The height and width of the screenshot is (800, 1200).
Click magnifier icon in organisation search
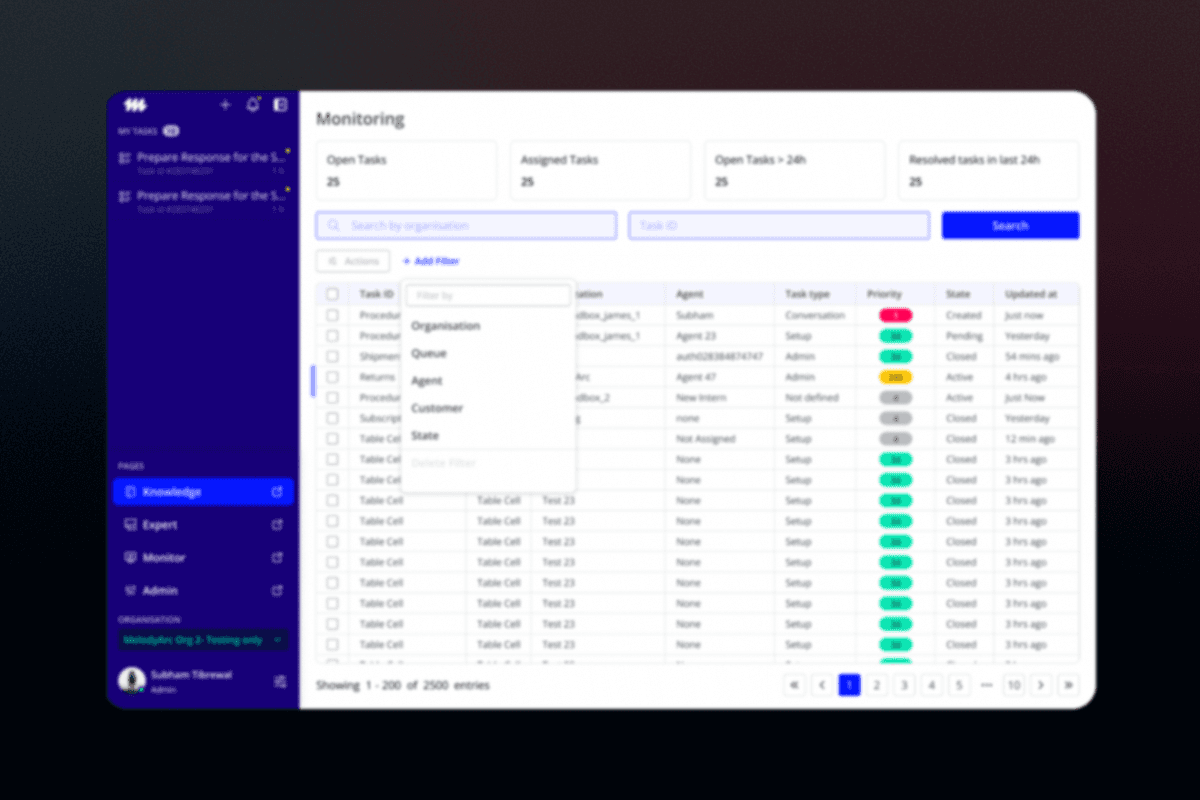coord(334,226)
